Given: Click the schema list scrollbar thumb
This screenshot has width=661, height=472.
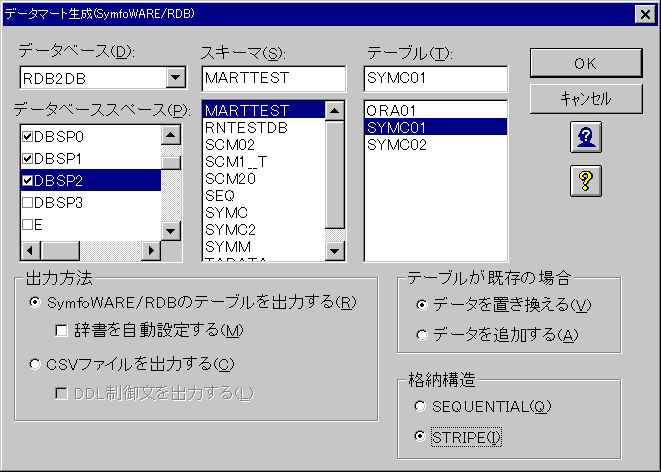Looking at the screenshot, I should pos(335,175).
